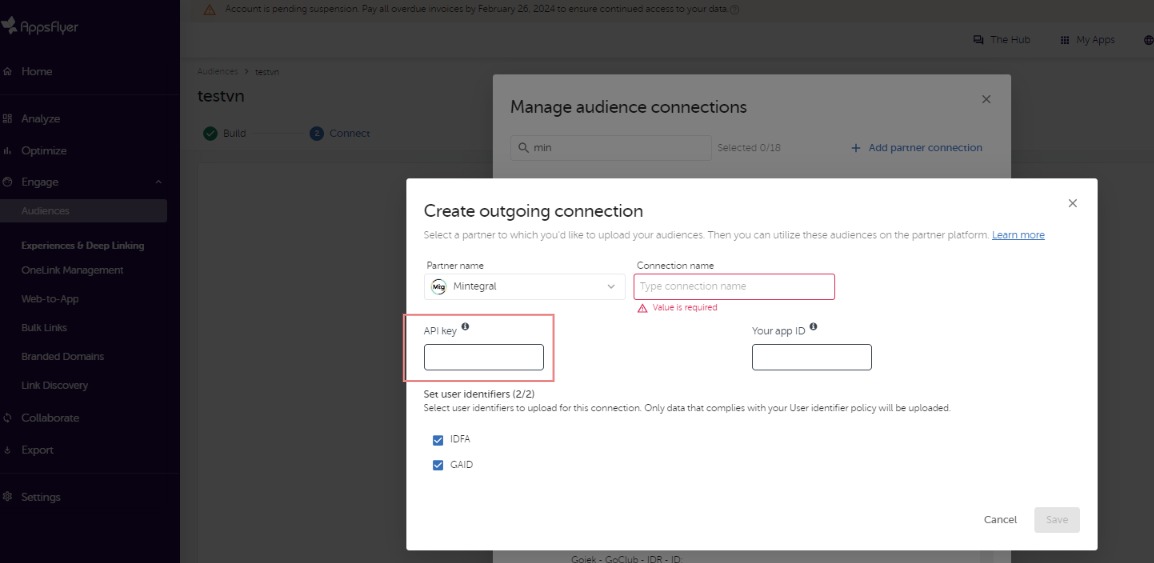Click the Engage icon in sidebar
This screenshot has width=1154, height=563.
[7, 182]
